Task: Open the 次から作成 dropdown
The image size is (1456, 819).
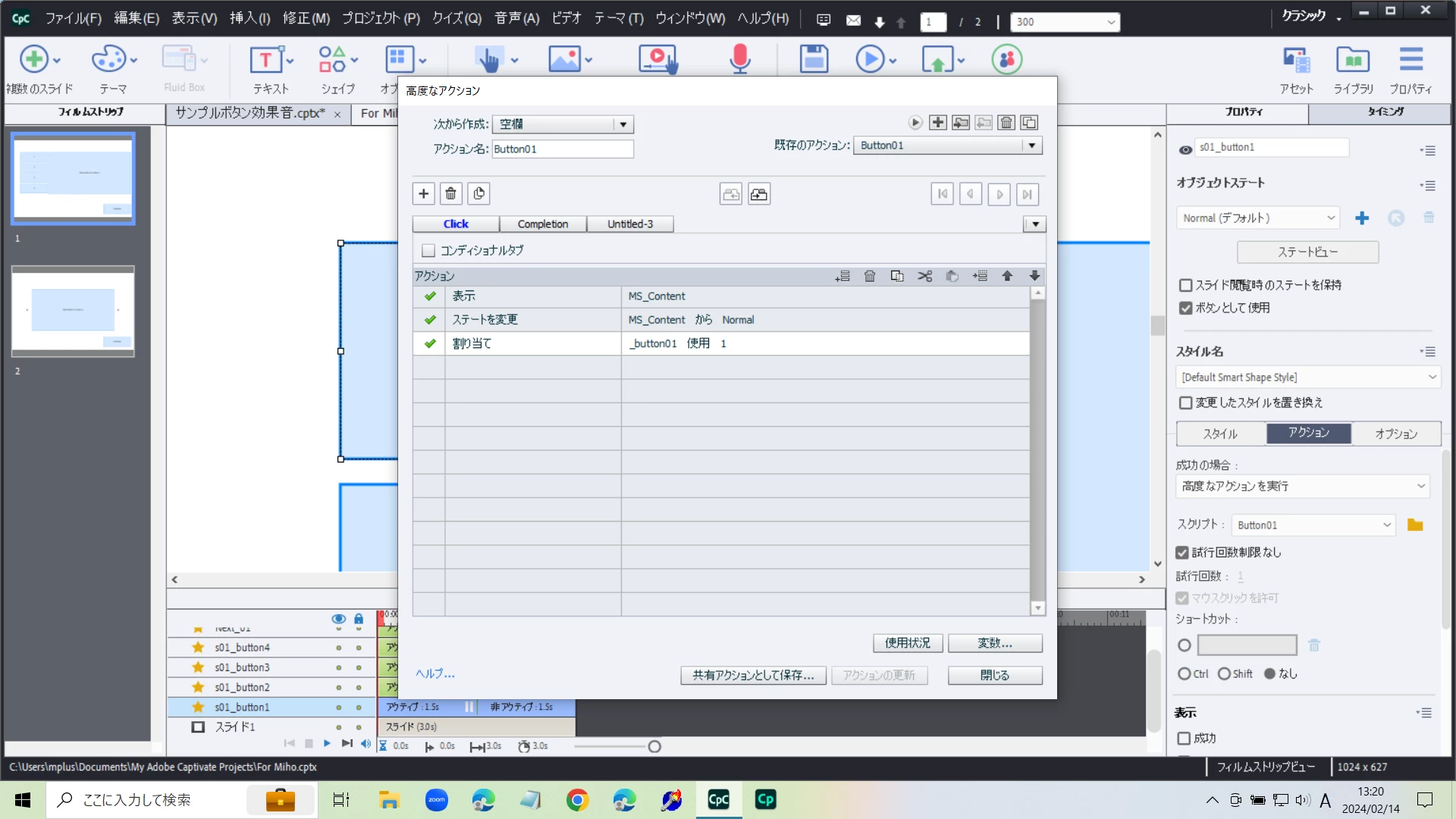Action: pyautogui.click(x=623, y=124)
